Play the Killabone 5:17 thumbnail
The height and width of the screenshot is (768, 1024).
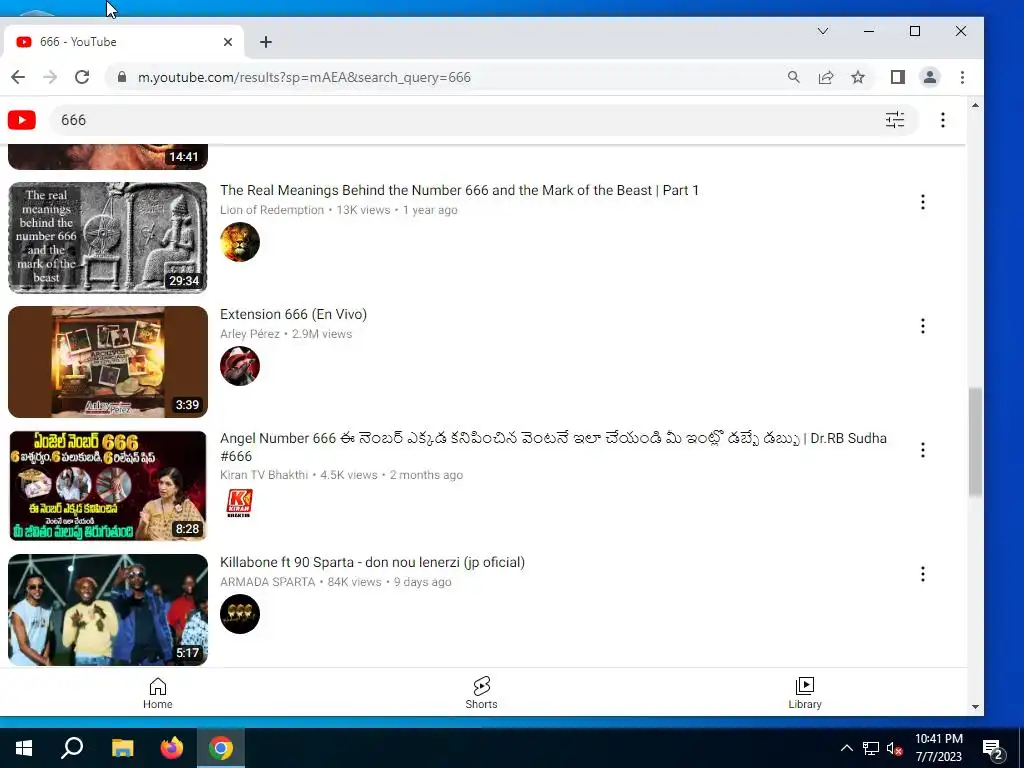[108, 610]
